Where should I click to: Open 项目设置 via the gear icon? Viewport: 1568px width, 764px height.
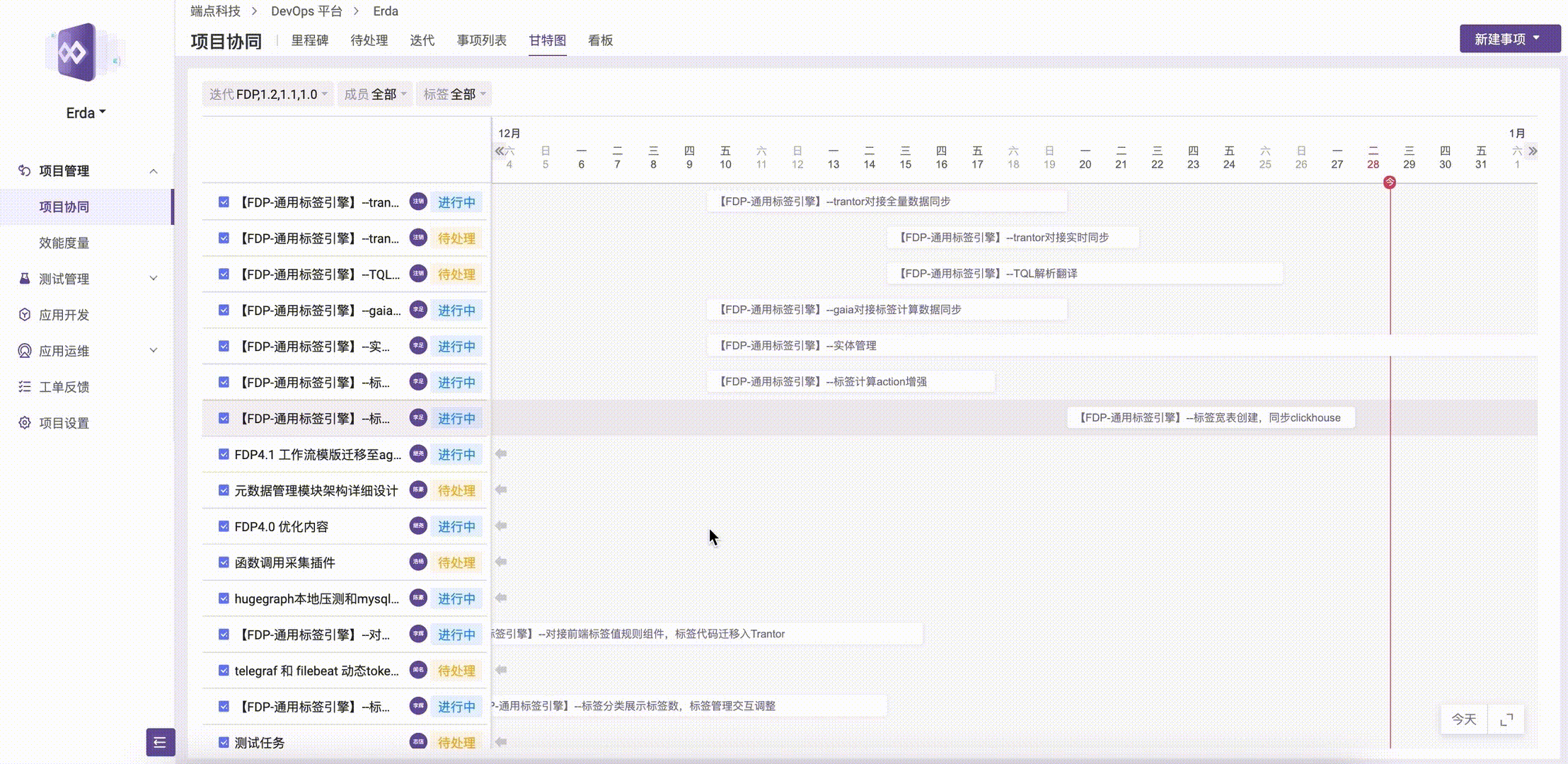tap(23, 422)
